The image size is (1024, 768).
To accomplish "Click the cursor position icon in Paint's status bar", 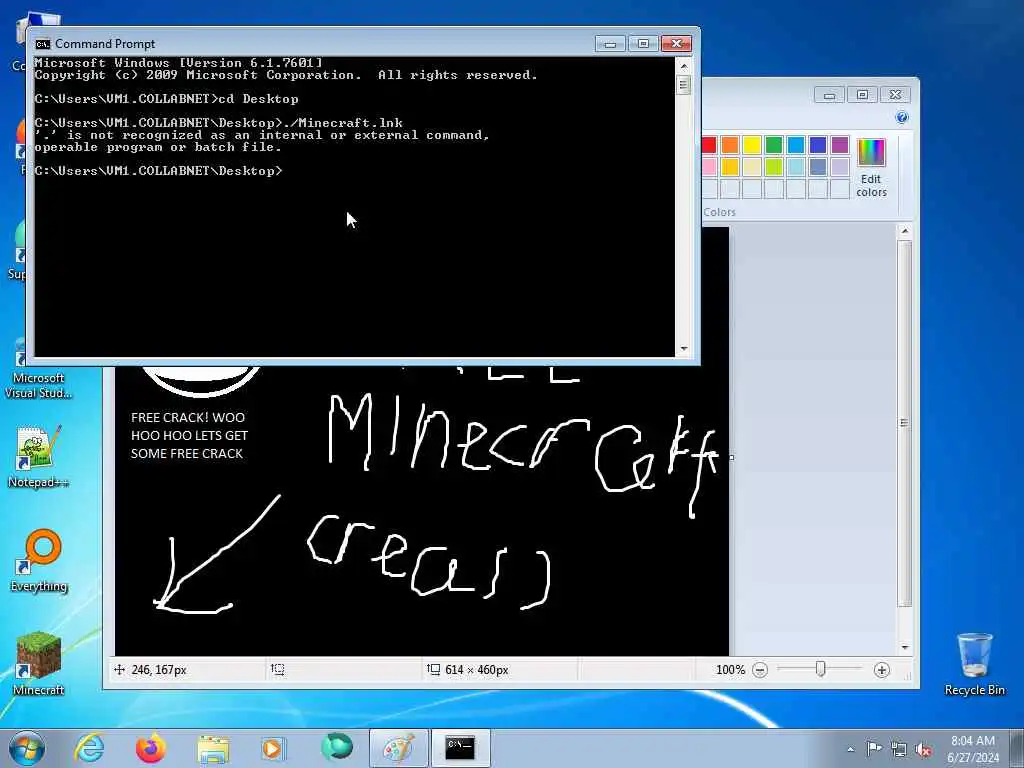I will 120,669.
